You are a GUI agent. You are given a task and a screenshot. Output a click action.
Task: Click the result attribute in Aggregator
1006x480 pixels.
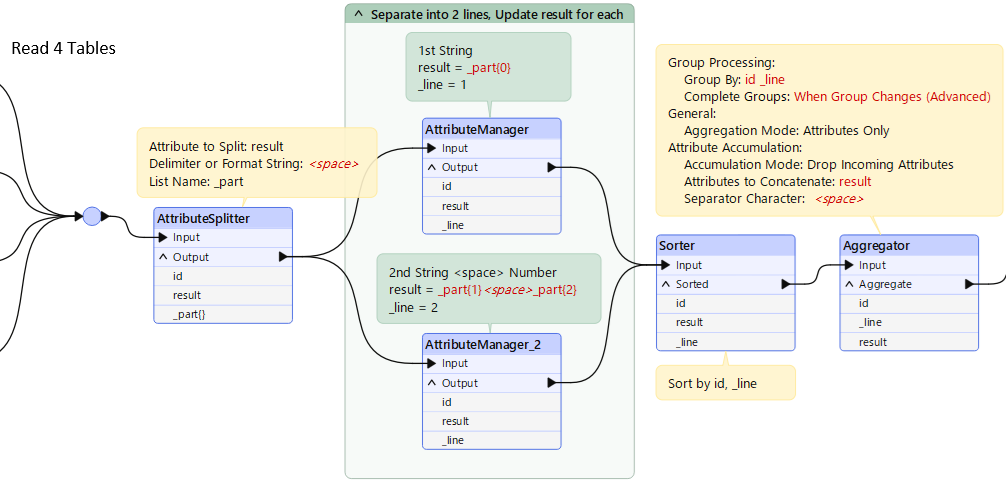pyautogui.click(x=909, y=342)
